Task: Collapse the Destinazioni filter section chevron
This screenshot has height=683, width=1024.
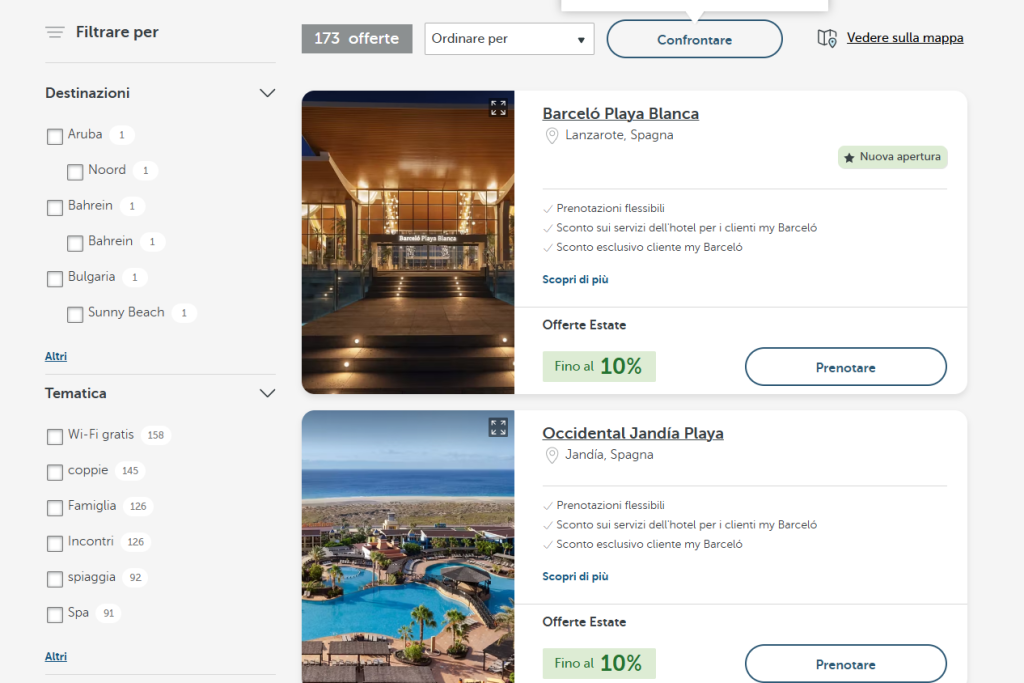Action: pos(267,93)
